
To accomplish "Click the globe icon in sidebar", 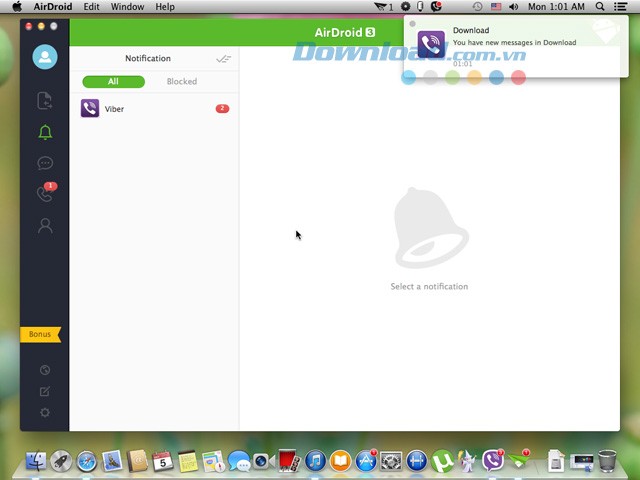I will click(44, 370).
